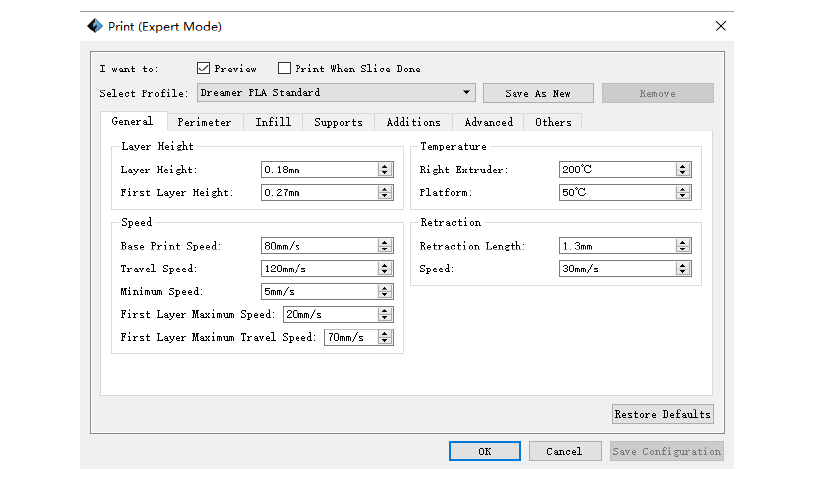Viewport: 814px width, 481px height.
Task: Confirm settings with the OK button
Action: pos(485,451)
